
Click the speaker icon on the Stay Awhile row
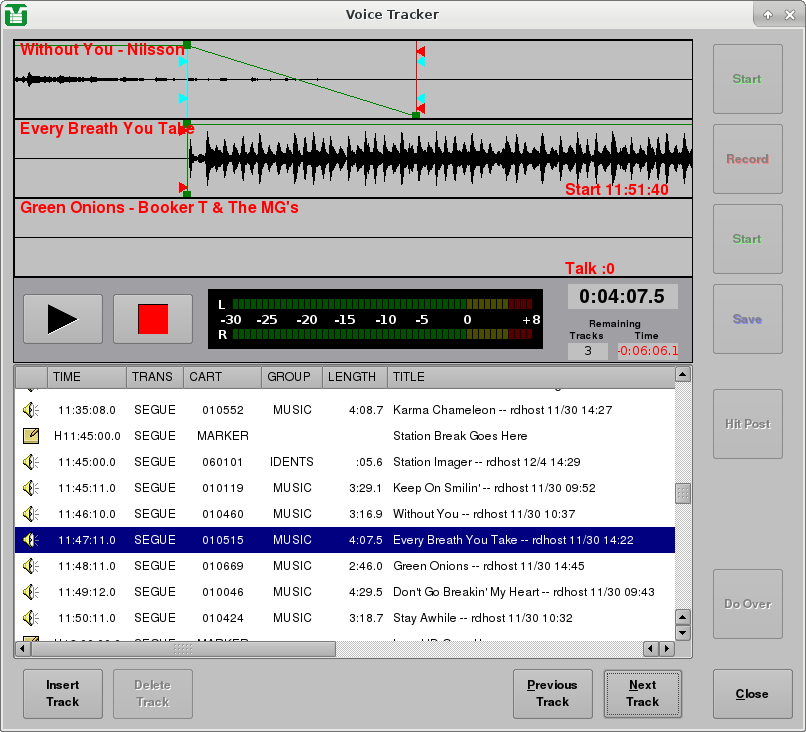click(x=30, y=618)
